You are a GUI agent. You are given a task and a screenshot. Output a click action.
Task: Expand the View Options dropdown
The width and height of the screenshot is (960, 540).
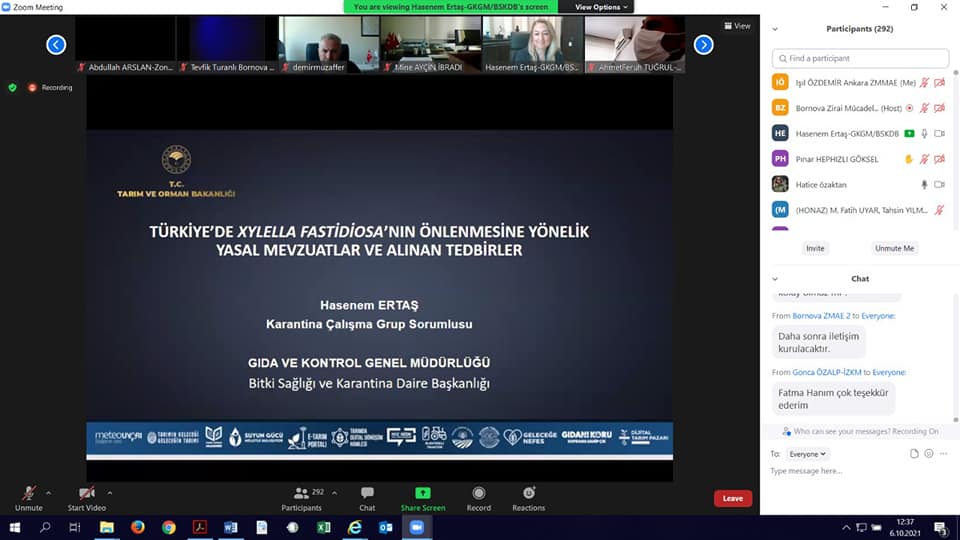point(602,7)
